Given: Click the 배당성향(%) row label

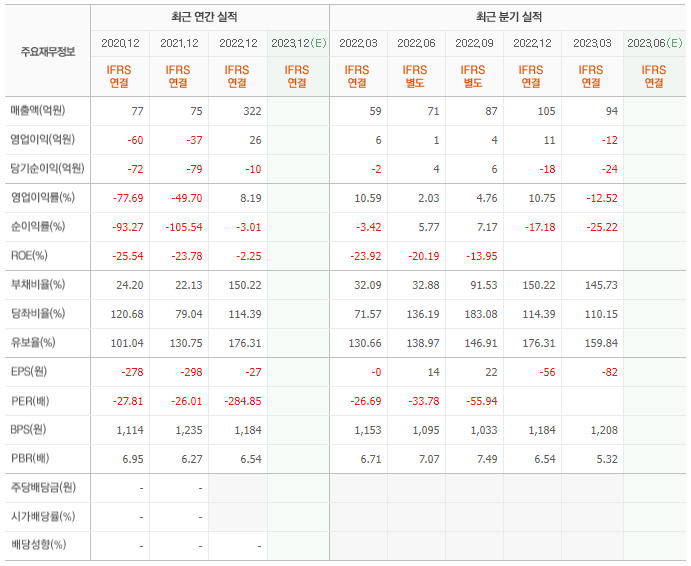Looking at the screenshot, I should coord(38,545).
